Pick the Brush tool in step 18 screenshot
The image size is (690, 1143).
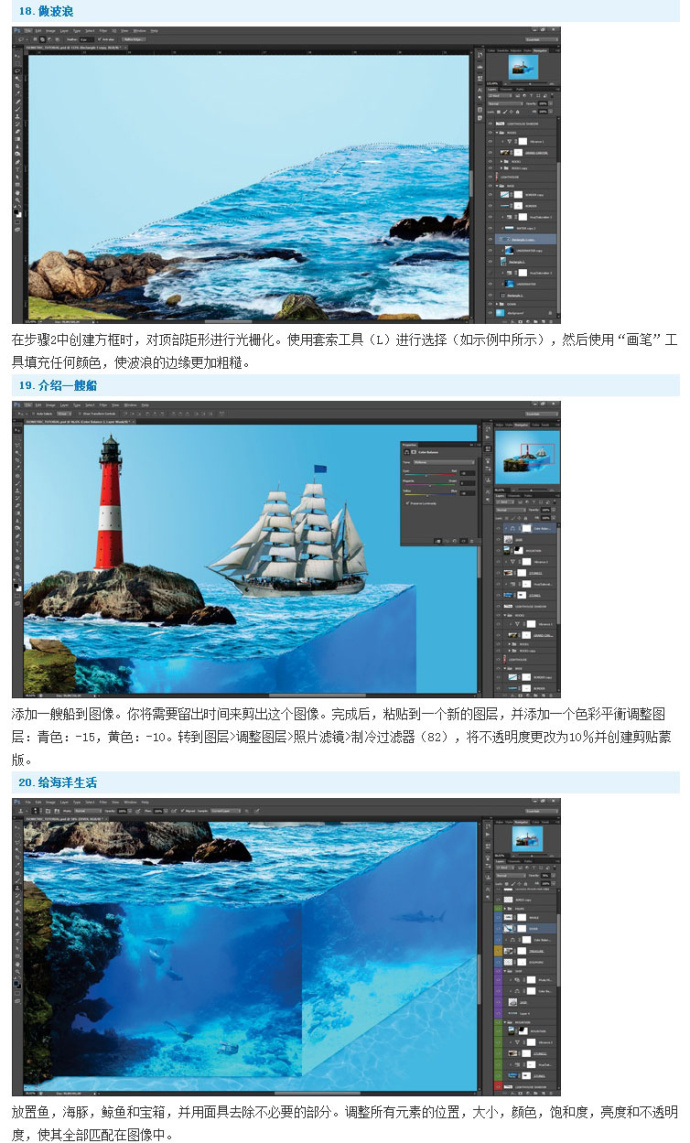[x=17, y=109]
